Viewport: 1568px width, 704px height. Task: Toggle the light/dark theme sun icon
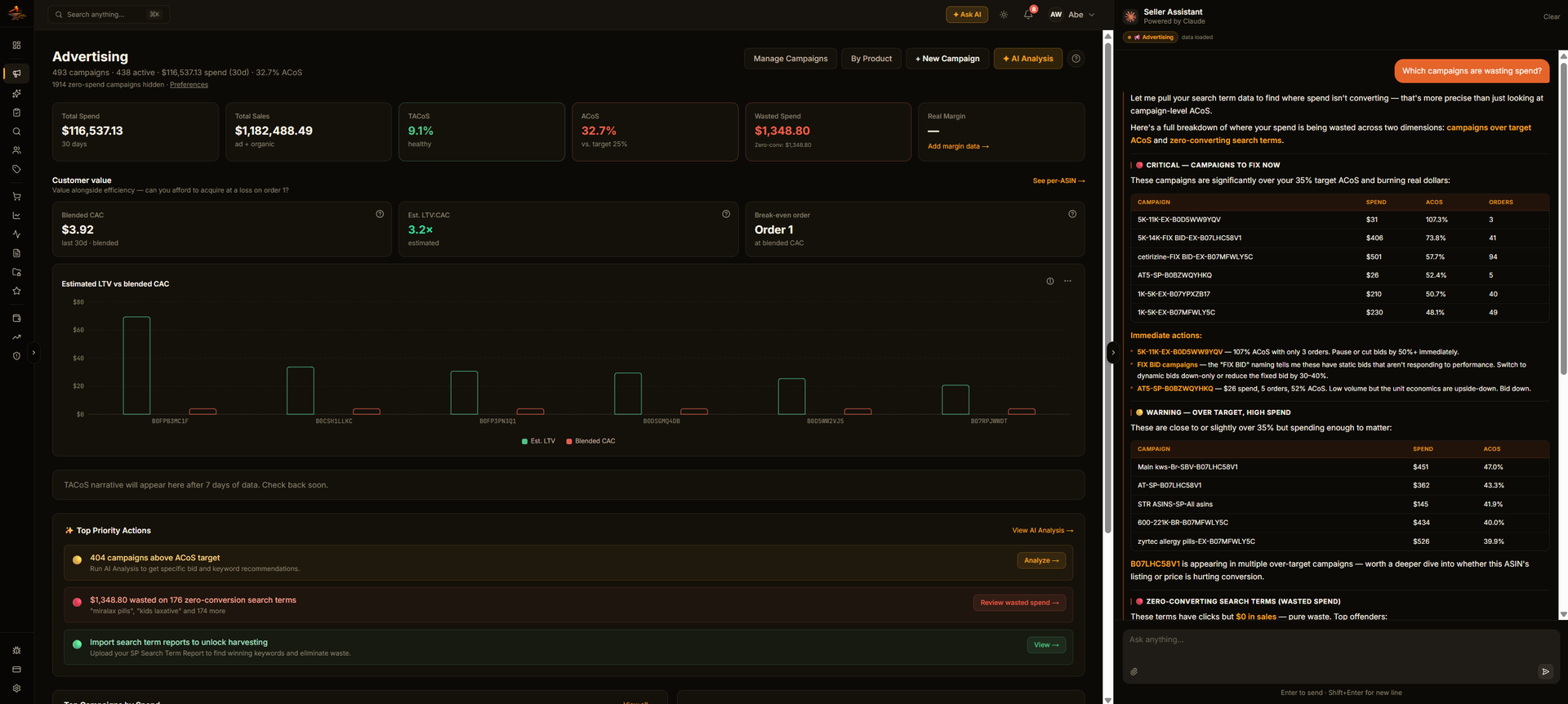coord(1004,15)
